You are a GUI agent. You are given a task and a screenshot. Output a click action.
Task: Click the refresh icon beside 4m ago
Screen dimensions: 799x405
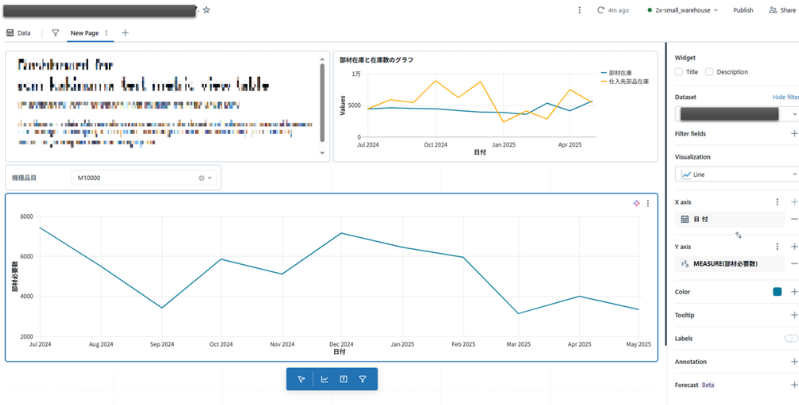point(601,10)
